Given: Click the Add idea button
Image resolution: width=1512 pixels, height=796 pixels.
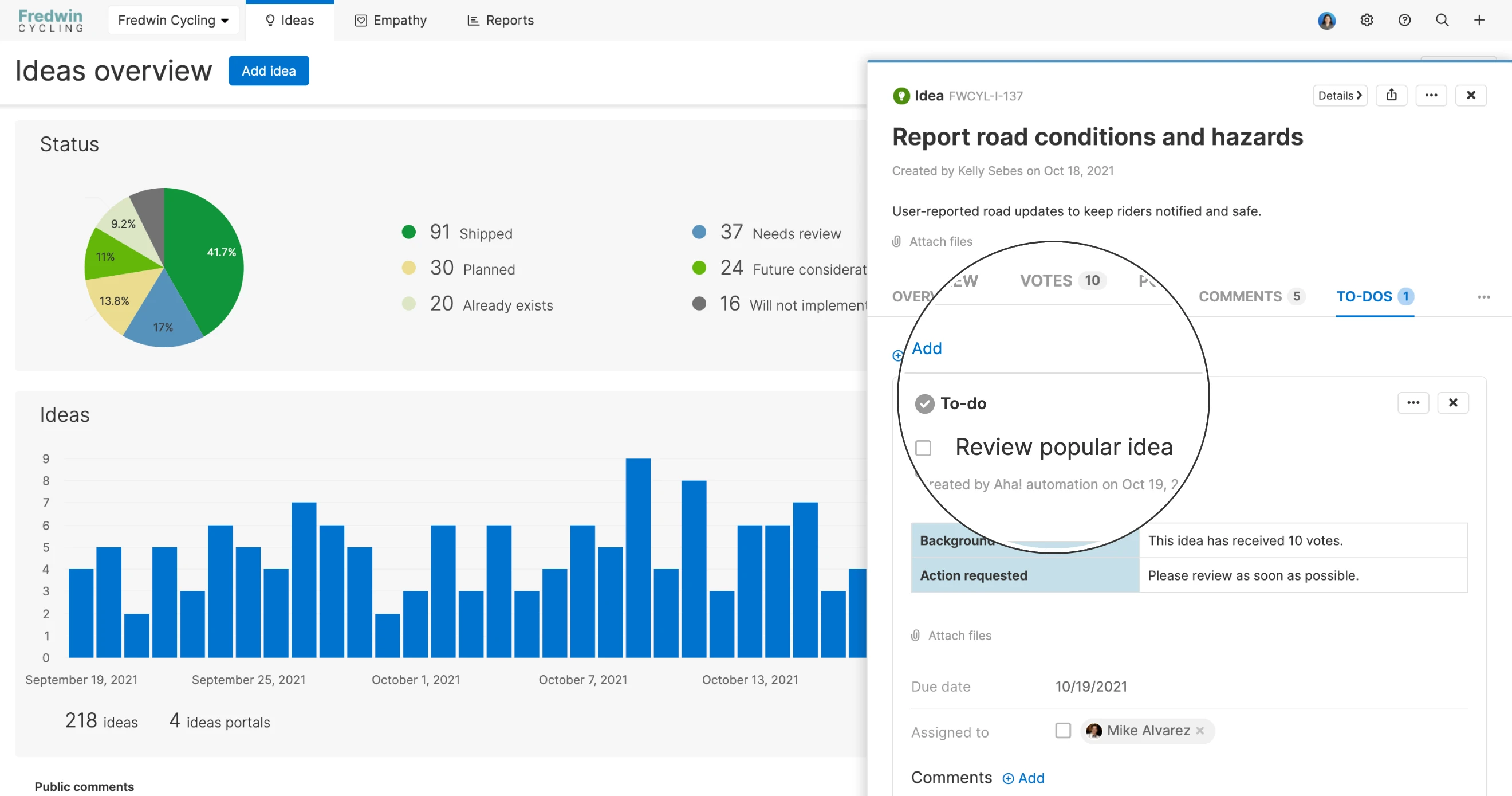Looking at the screenshot, I should point(268,70).
